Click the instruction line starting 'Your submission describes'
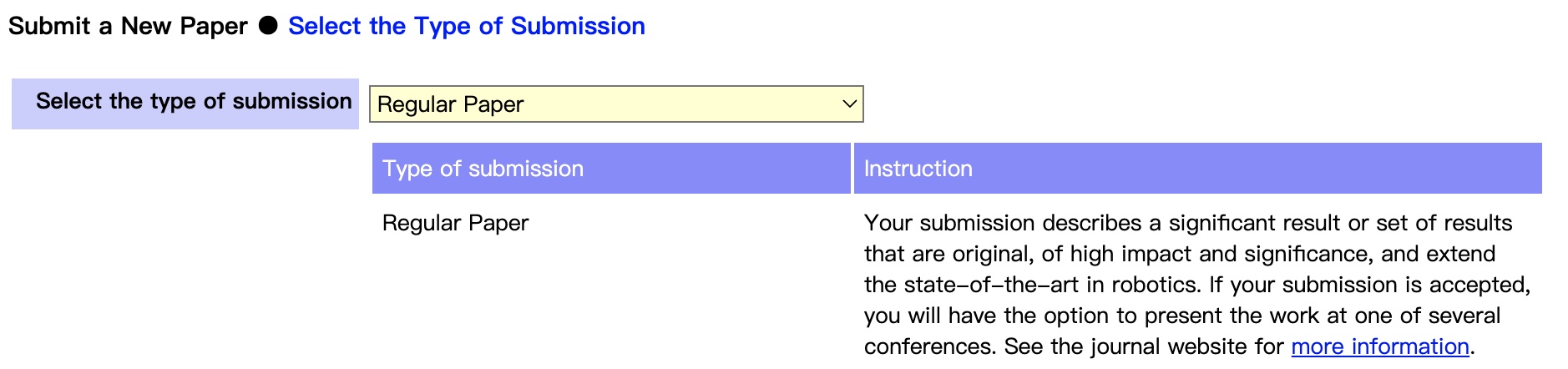The image size is (1568, 369). click(x=1188, y=223)
